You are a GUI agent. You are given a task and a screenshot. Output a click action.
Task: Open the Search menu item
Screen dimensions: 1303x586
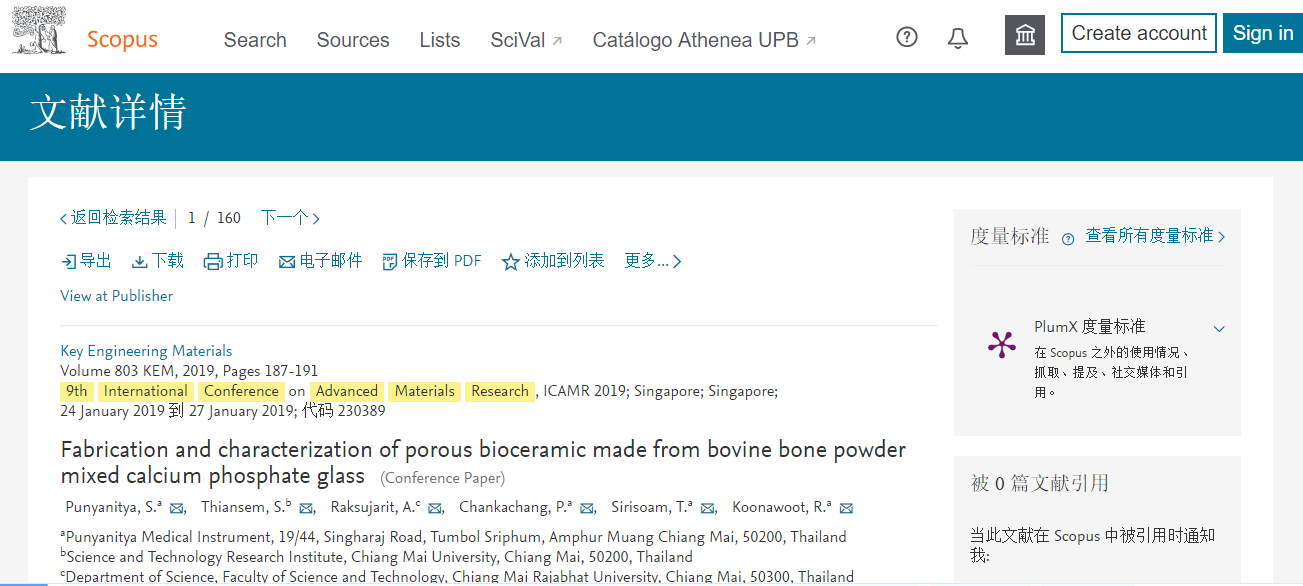coord(255,40)
